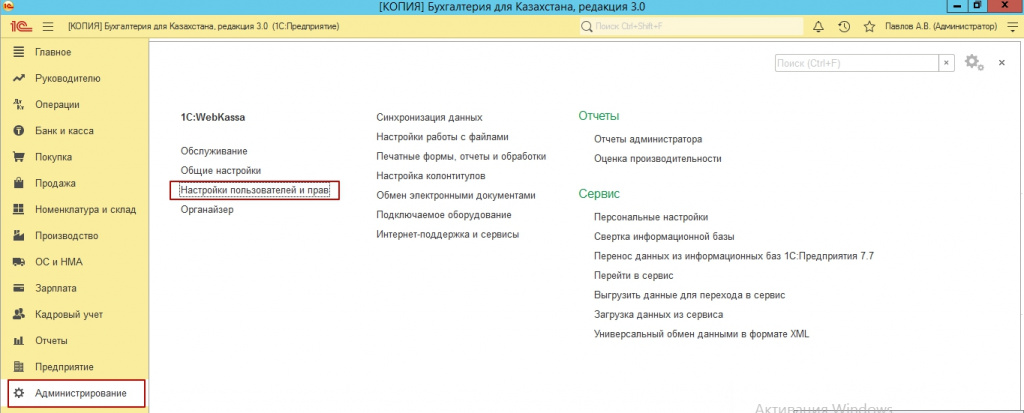
Task: Open favorites star icon
Action: coord(869,27)
